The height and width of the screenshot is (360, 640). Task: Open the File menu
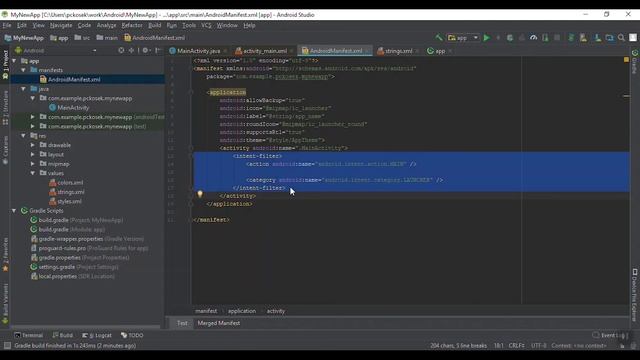click(7, 25)
